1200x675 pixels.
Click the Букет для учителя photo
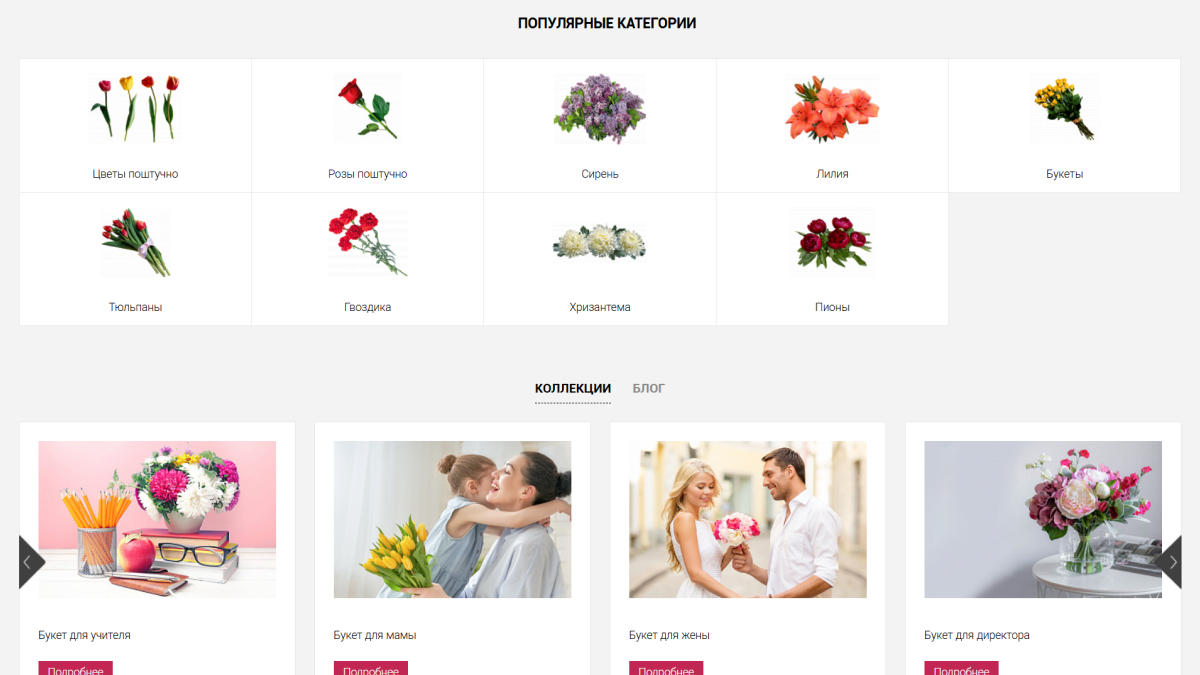[157, 520]
